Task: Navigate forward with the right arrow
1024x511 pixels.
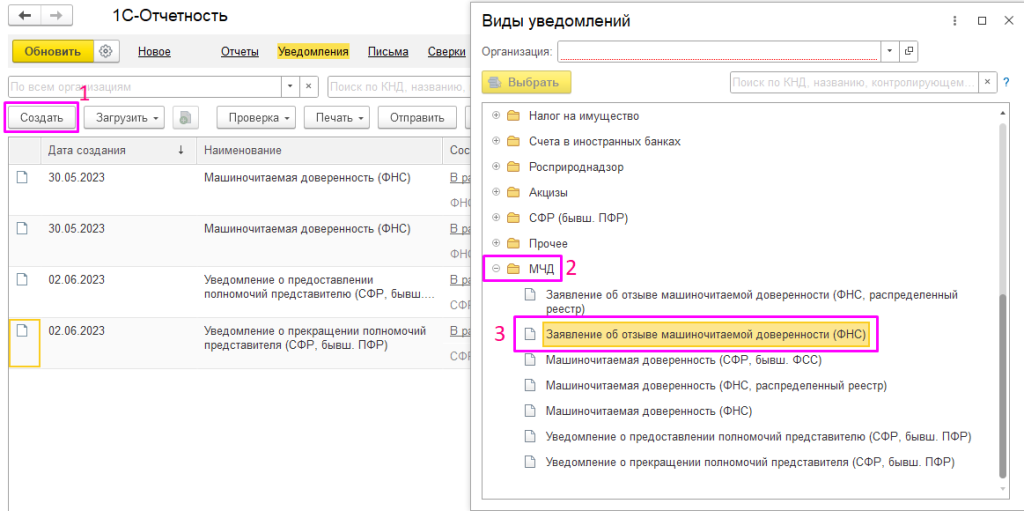Action: click(x=55, y=17)
